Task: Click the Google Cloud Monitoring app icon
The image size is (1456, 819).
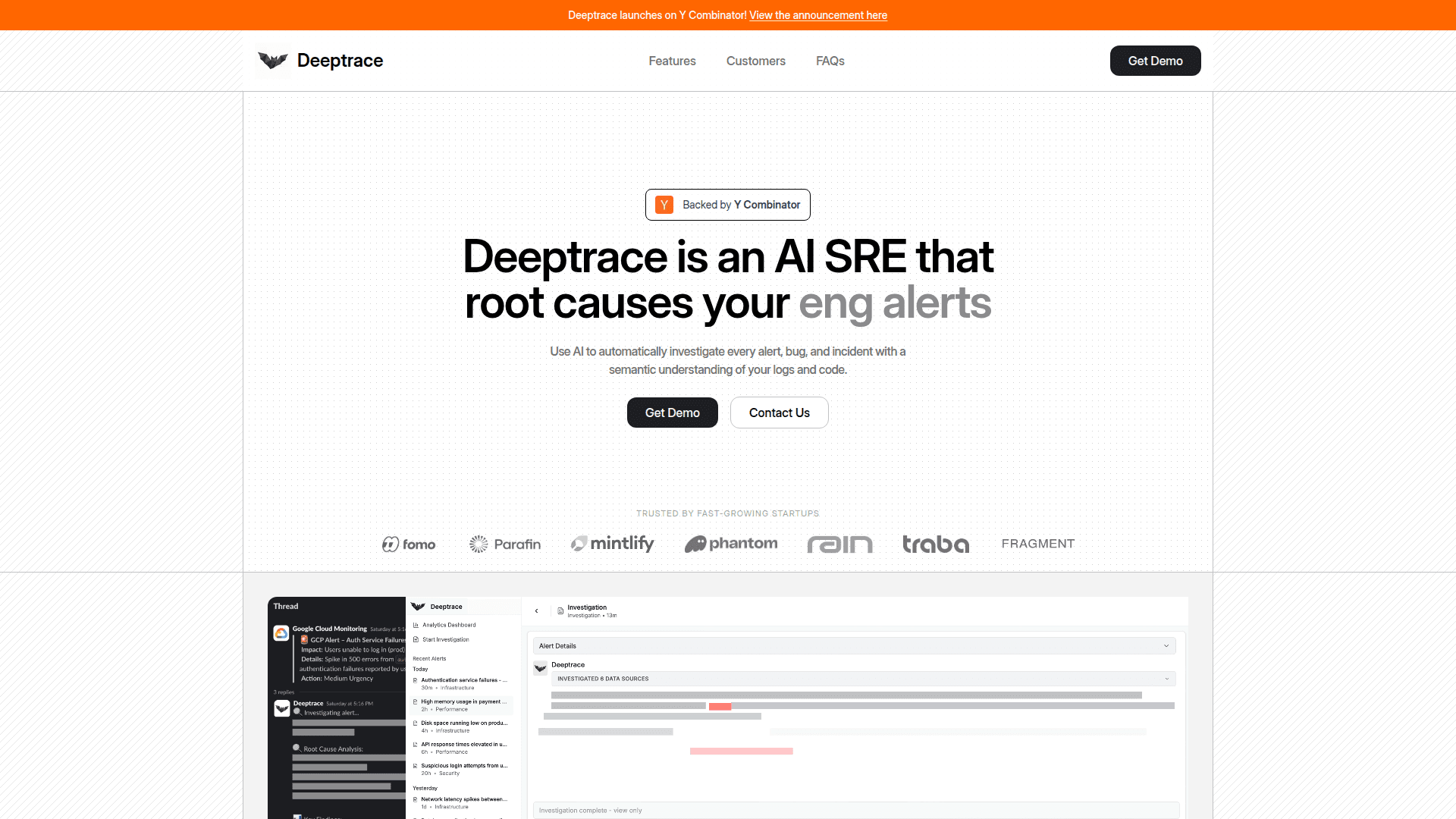Action: click(281, 631)
